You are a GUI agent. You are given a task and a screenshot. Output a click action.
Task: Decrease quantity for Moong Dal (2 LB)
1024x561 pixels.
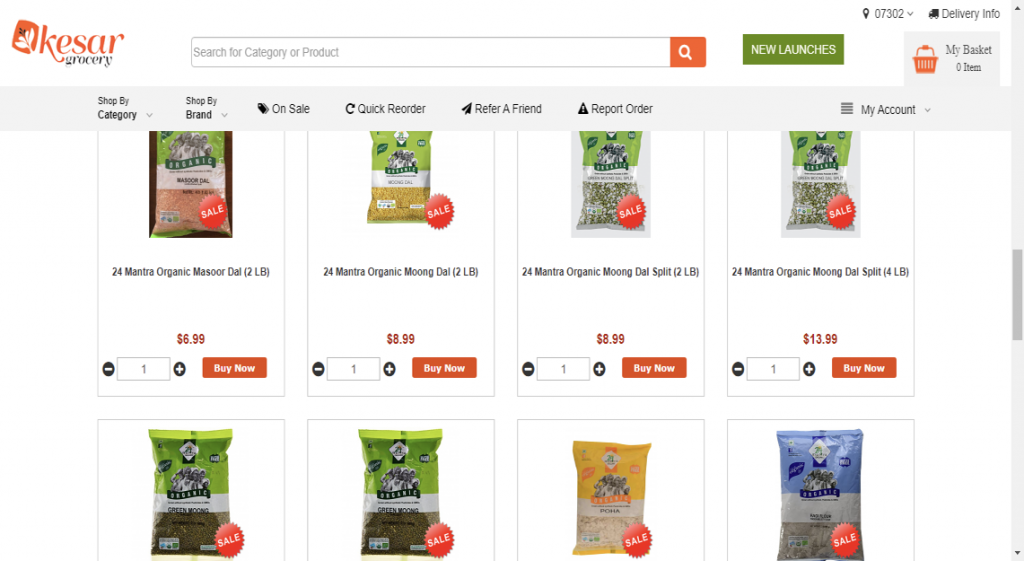[318, 369]
